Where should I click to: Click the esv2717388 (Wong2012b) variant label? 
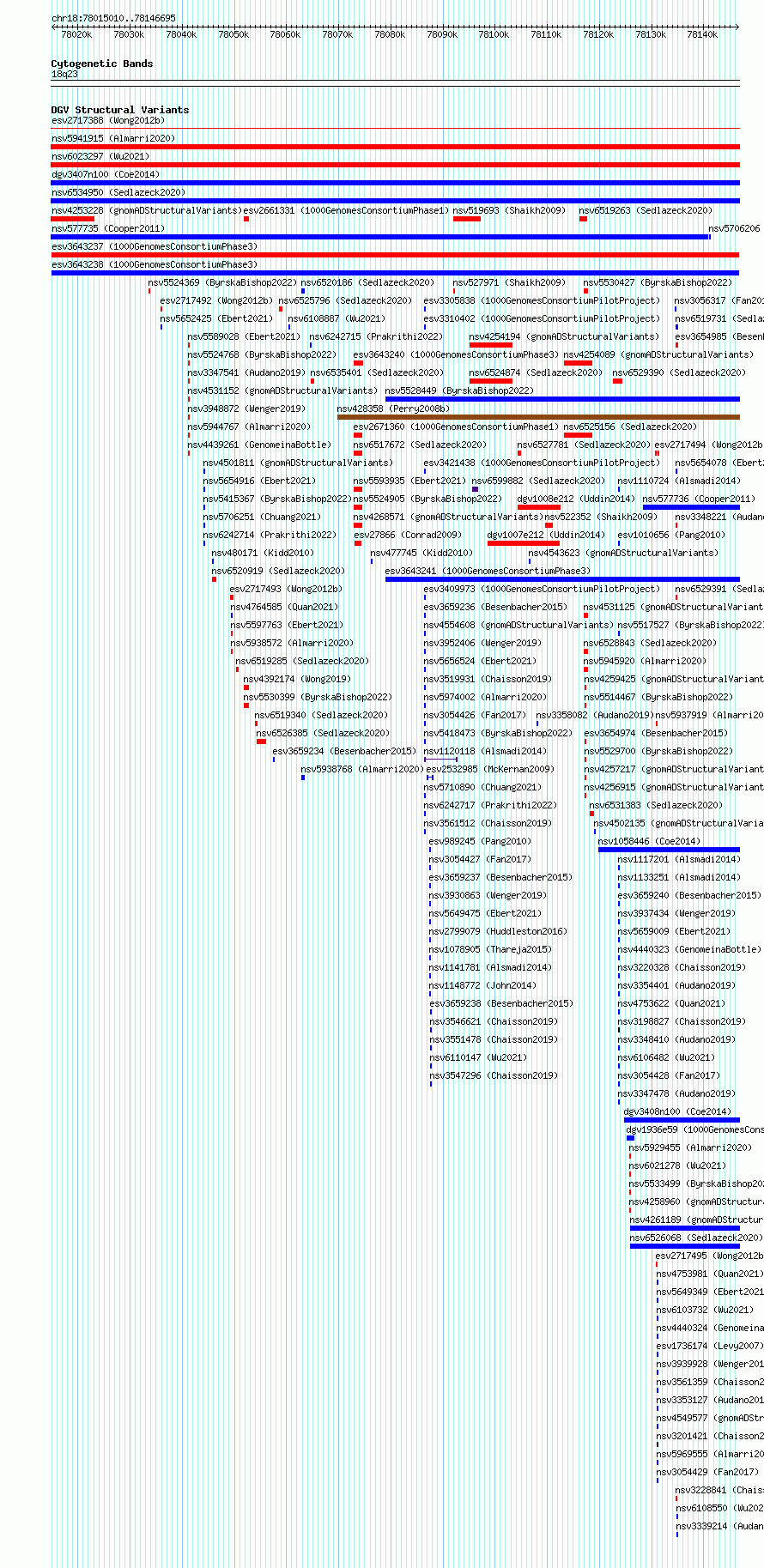(x=107, y=121)
